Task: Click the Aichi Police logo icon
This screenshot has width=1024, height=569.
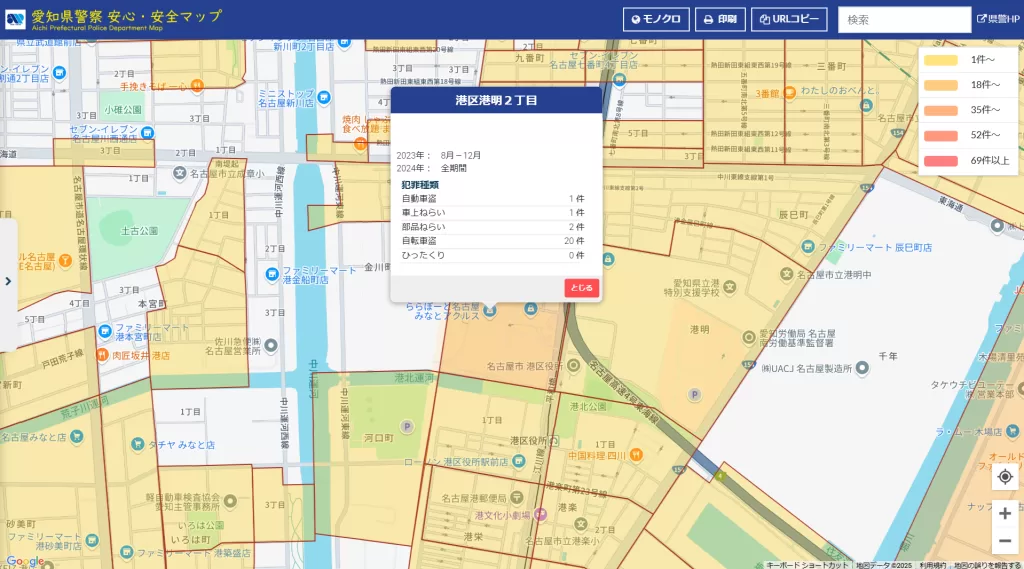Action: click(16, 20)
